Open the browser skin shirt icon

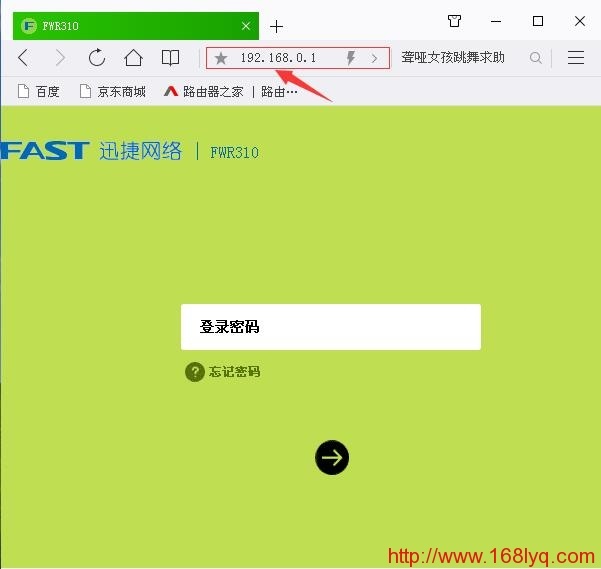454,21
